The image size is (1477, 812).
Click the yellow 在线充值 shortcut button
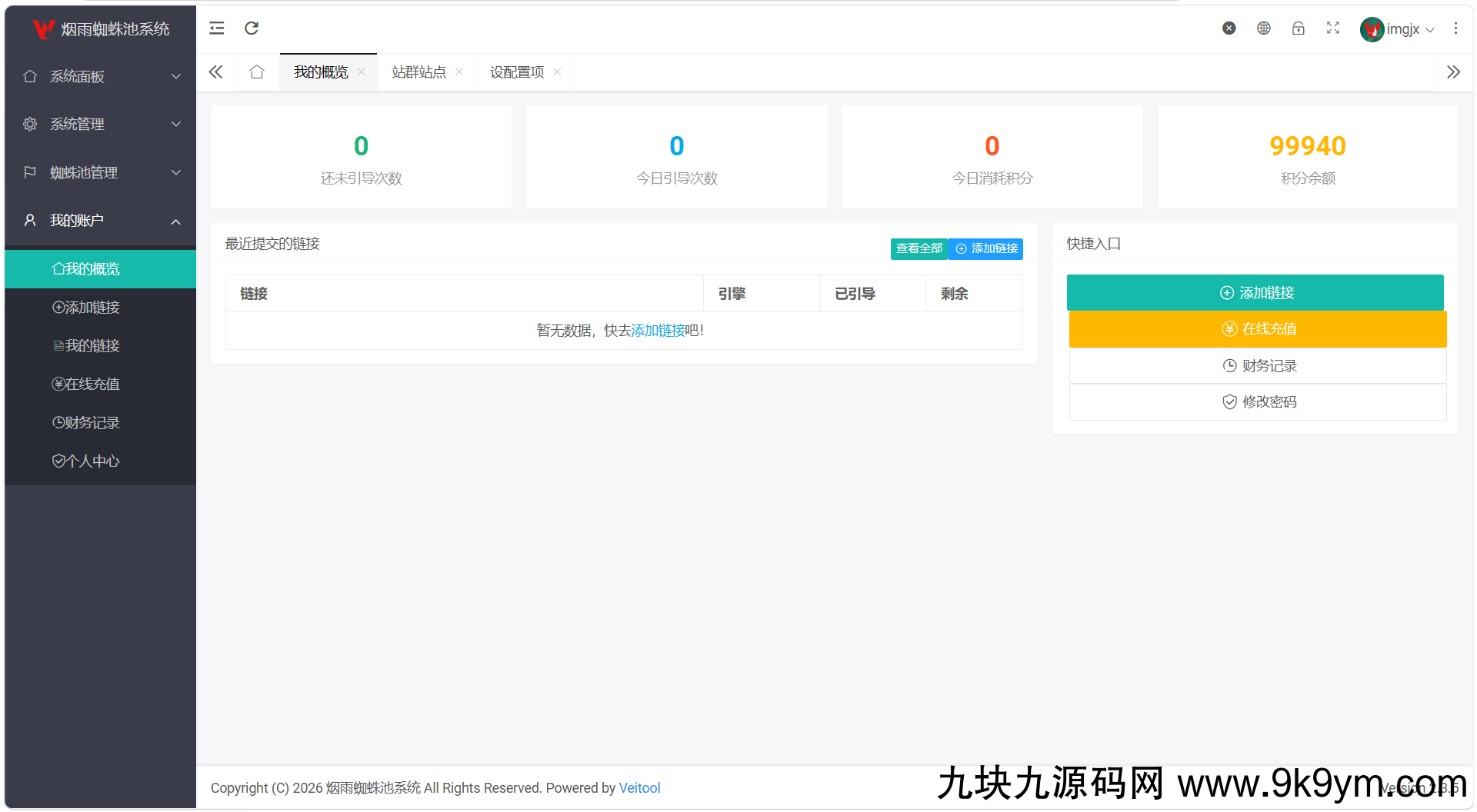tap(1258, 329)
